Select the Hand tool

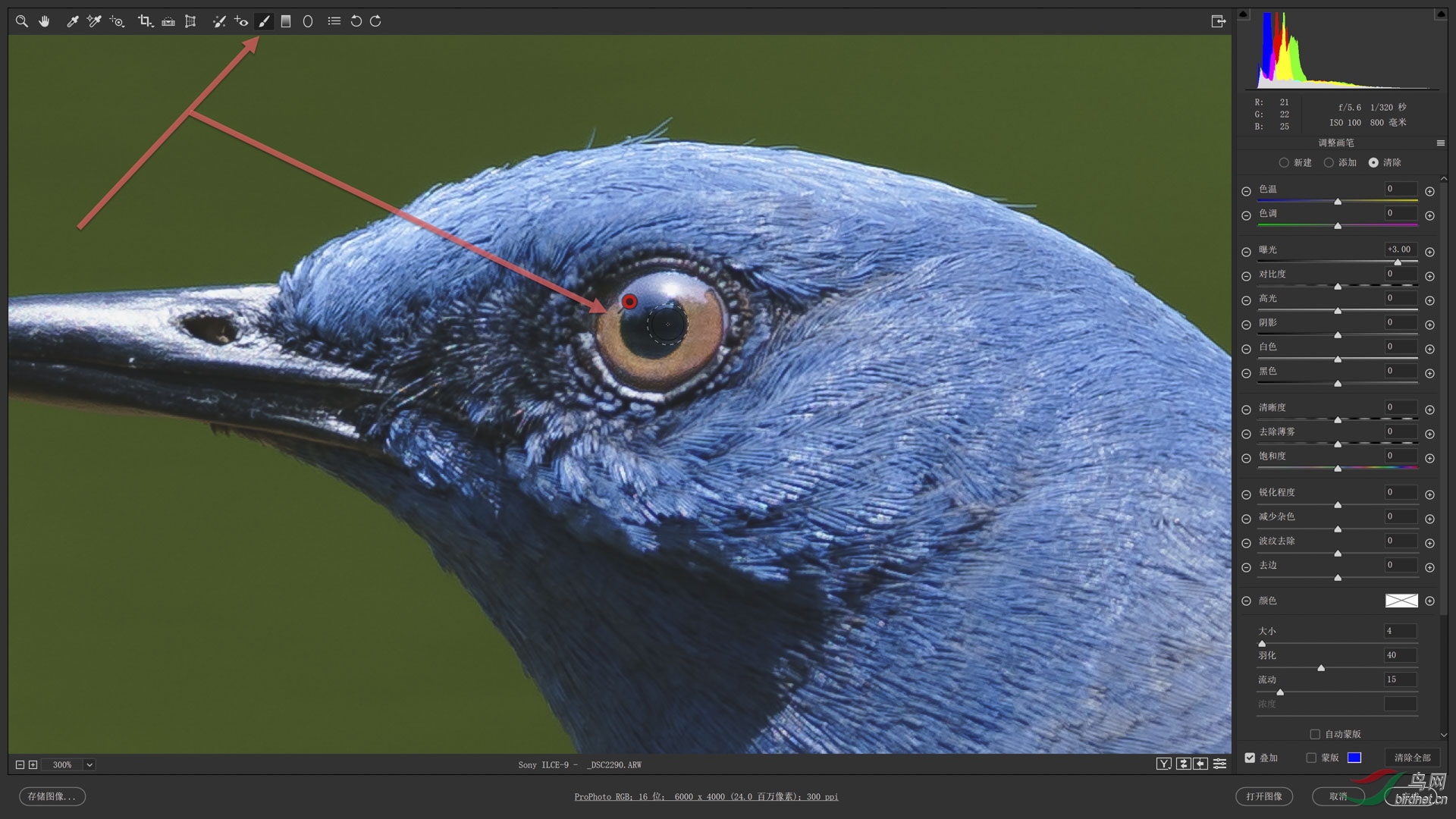pyautogui.click(x=45, y=21)
